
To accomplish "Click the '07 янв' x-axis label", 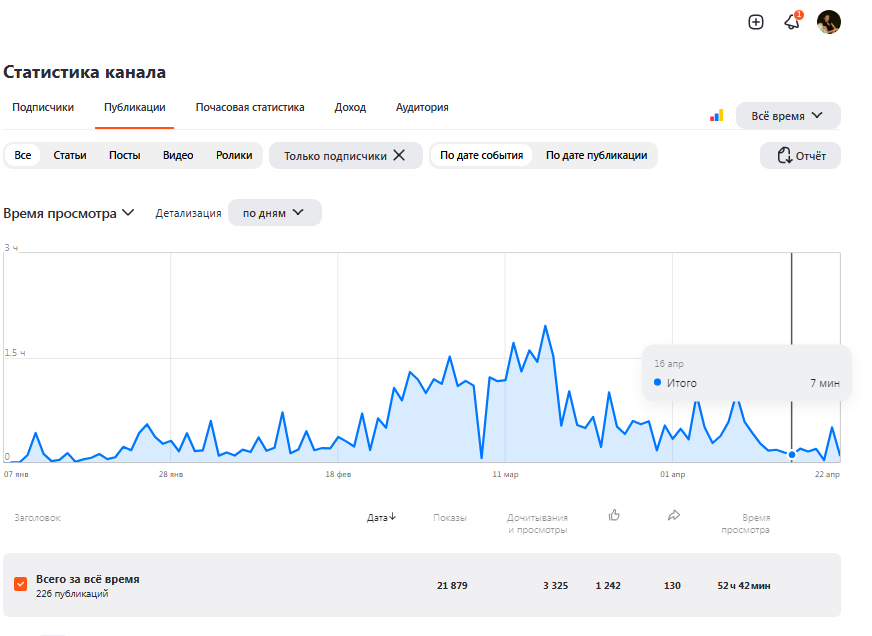I will 16,474.
